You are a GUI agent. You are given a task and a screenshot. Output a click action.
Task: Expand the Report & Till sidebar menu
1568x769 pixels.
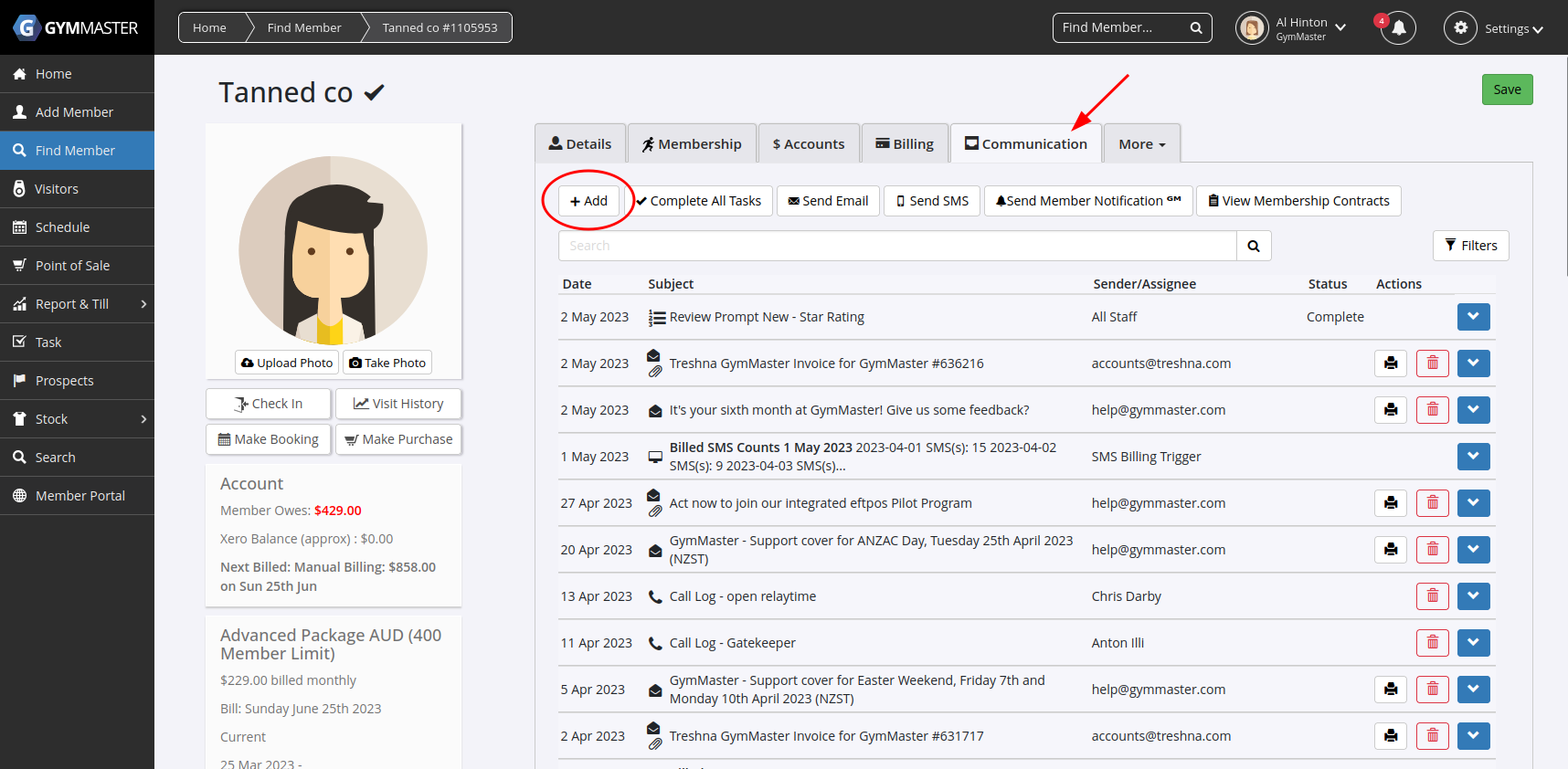pos(77,304)
